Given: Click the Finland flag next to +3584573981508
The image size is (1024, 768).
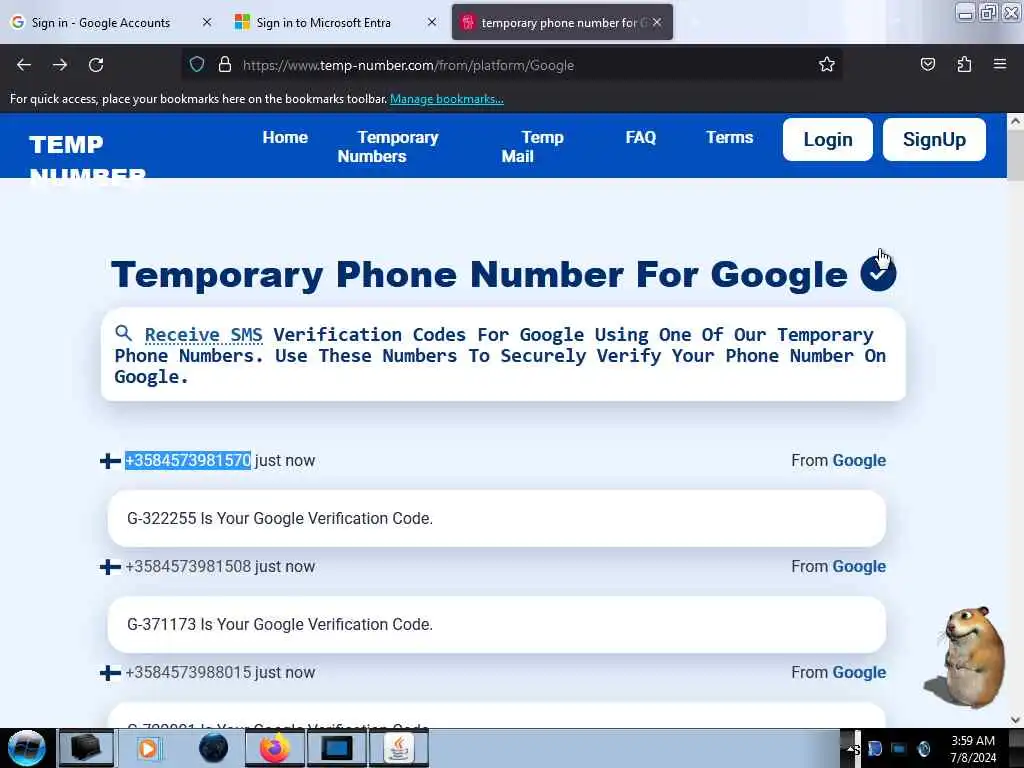Looking at the screenshot, I should point(110,567).
